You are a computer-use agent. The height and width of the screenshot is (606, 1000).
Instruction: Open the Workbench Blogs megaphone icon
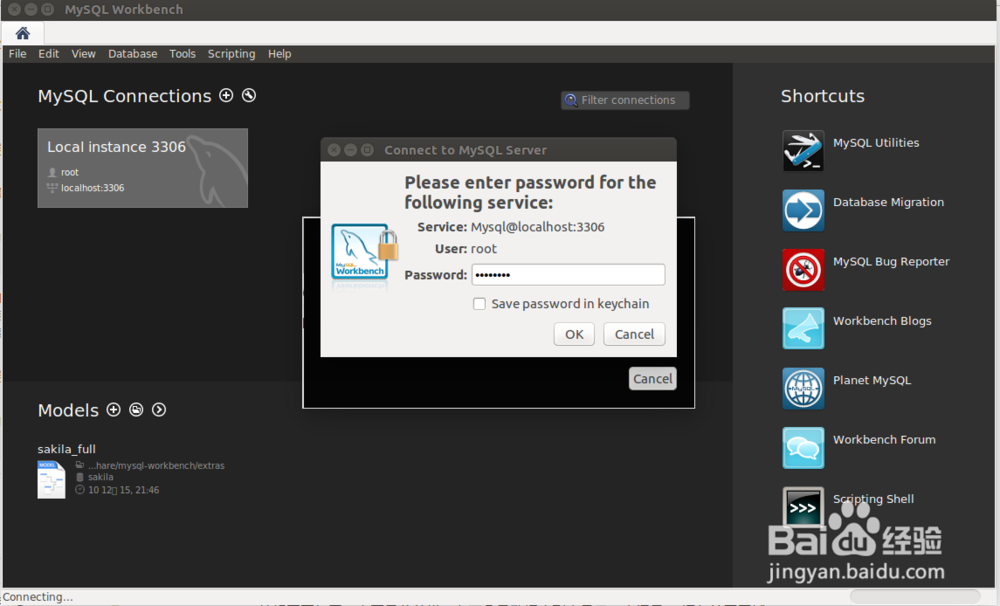(803, 329)
